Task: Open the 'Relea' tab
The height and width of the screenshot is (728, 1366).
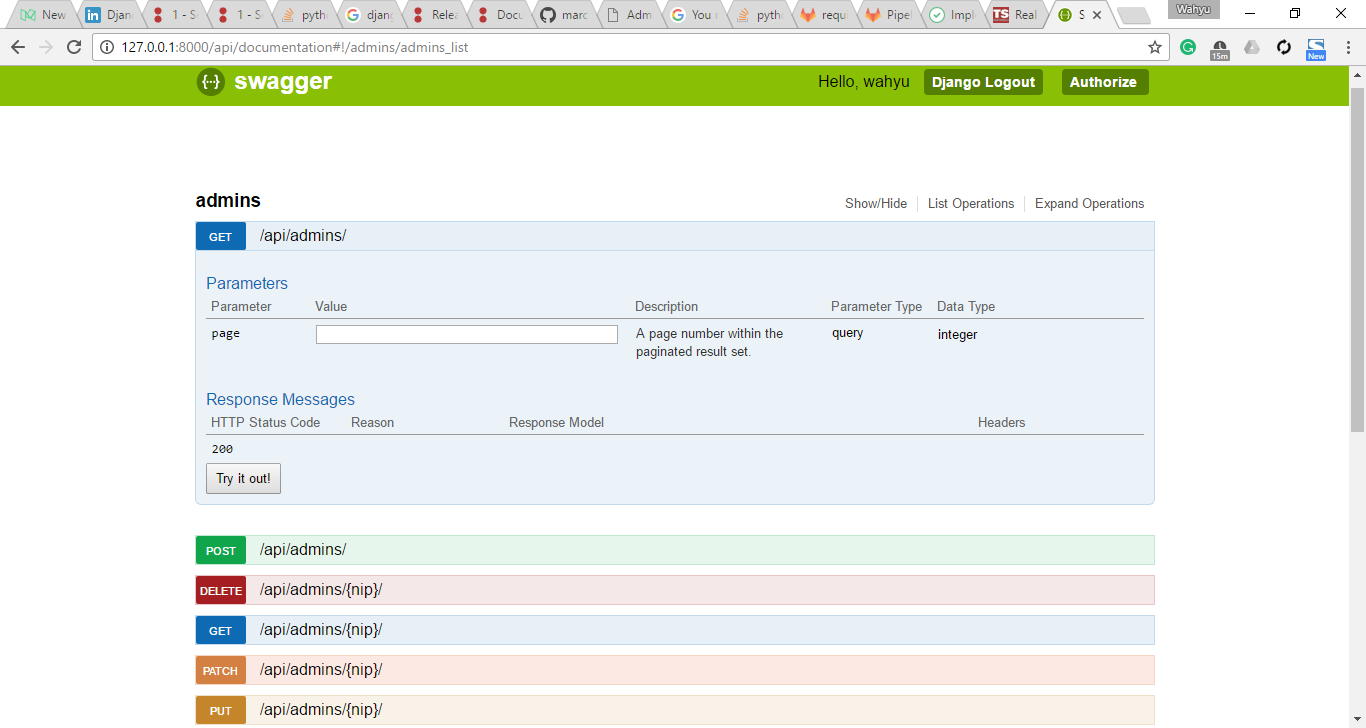Action: pyautogui.click(x=434, y=15)
